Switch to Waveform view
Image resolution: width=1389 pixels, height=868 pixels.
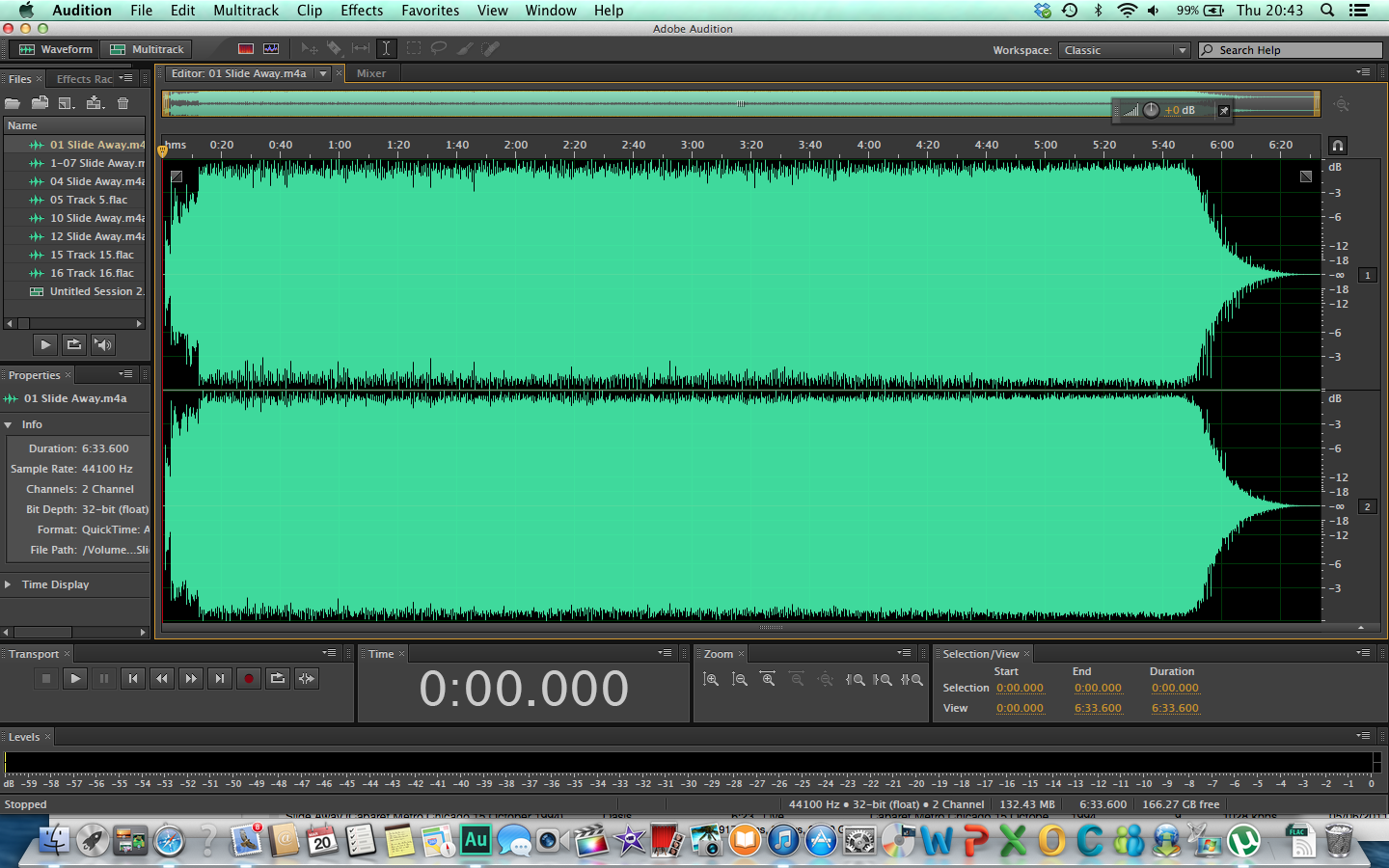(55, 49)
